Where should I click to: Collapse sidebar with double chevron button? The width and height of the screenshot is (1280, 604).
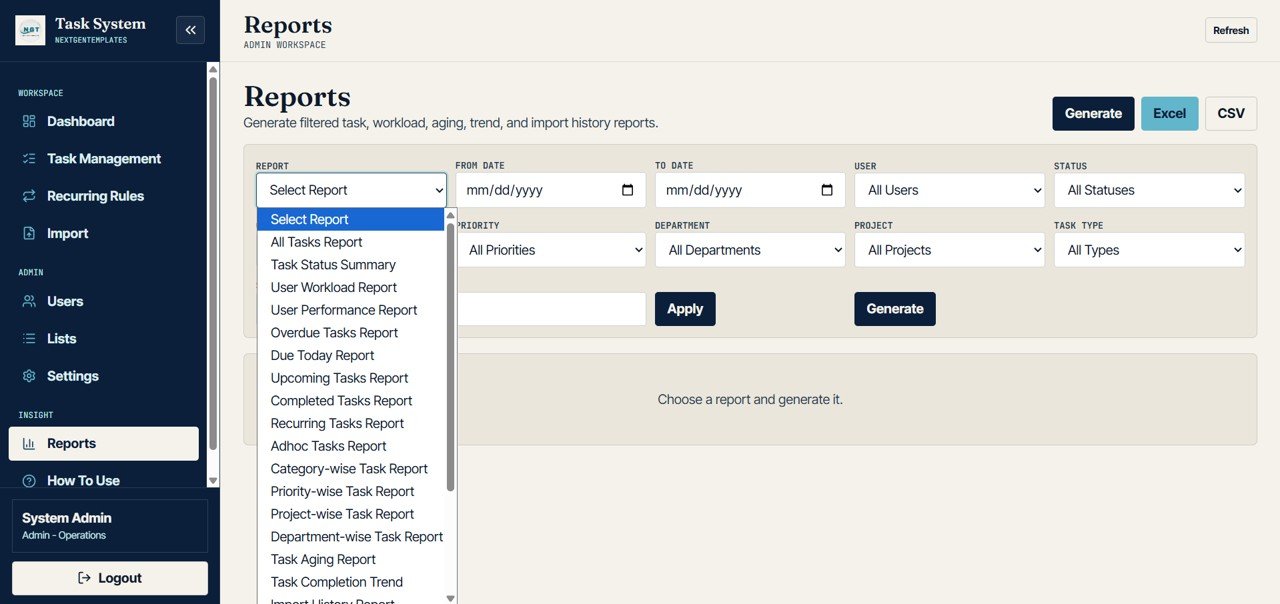point(190,30)
